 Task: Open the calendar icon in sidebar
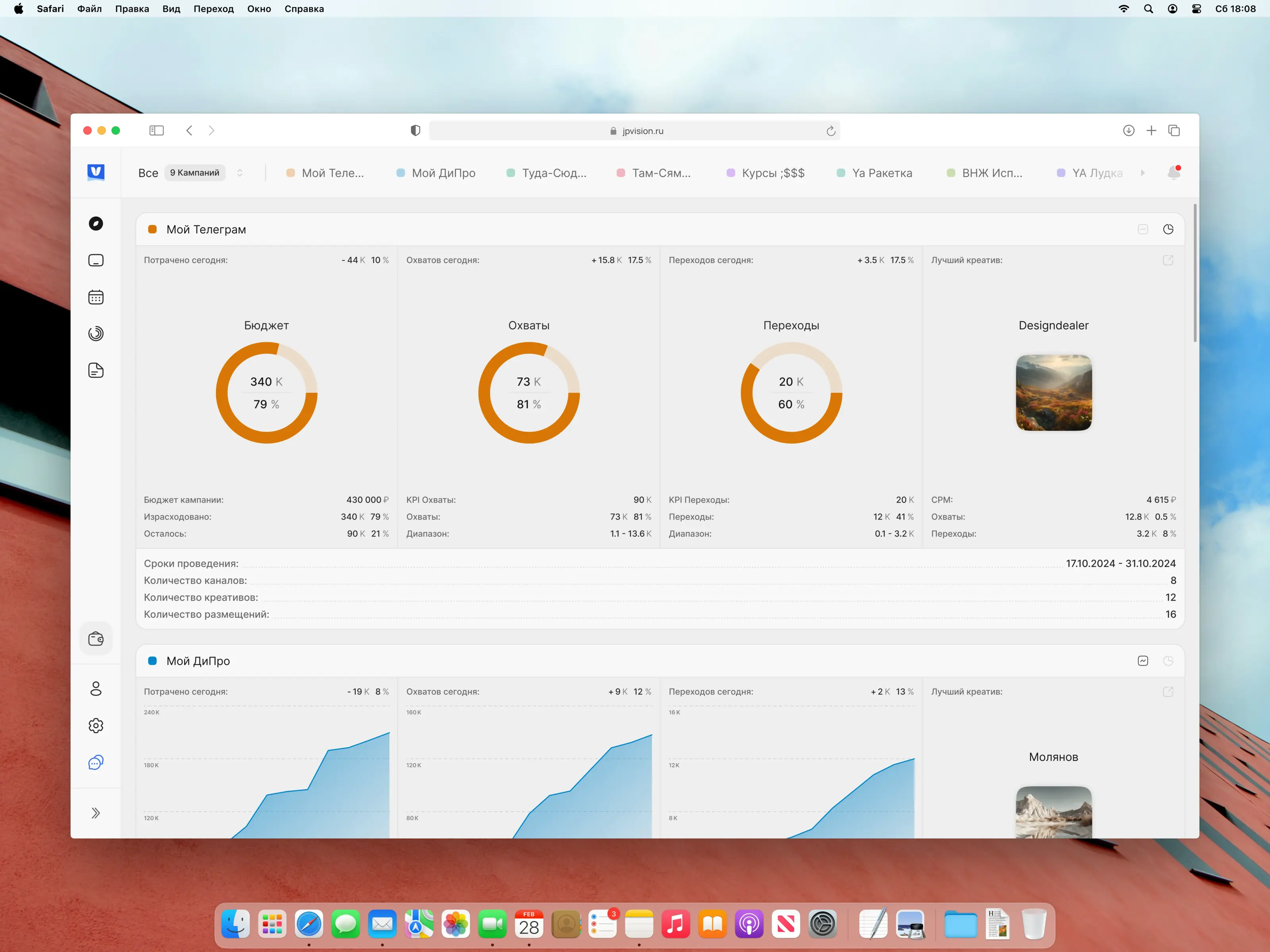click(x=96, y=297)
